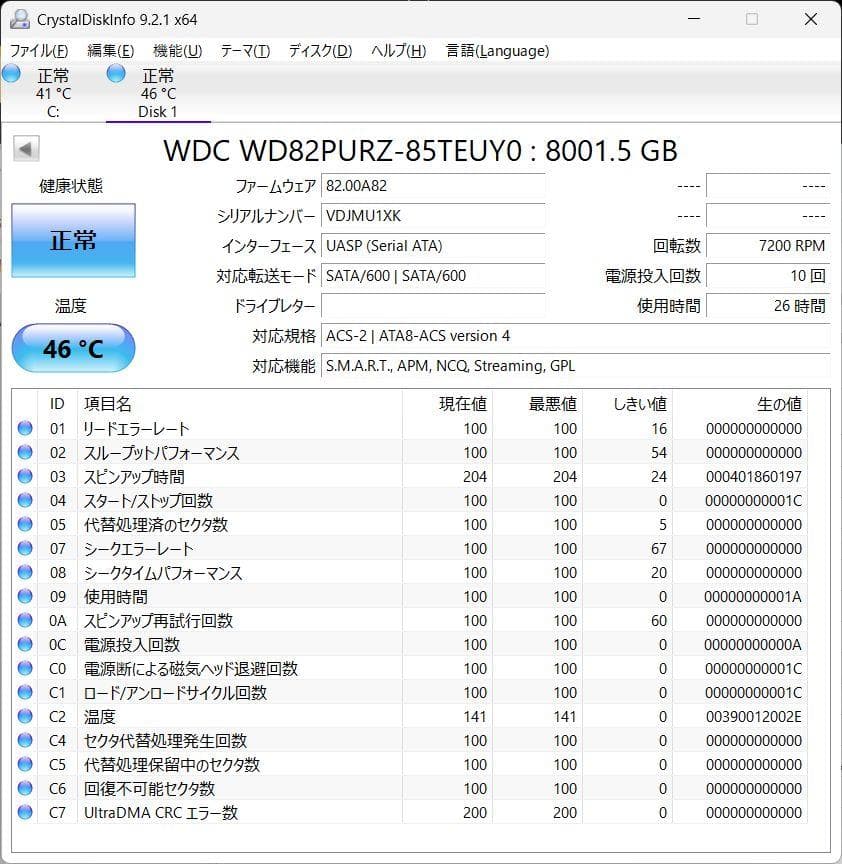Select the UltraDMA CRC エラー数 attribute name
Image resolution: width=842 pixels, height=864 pixels.
(160, 812)
